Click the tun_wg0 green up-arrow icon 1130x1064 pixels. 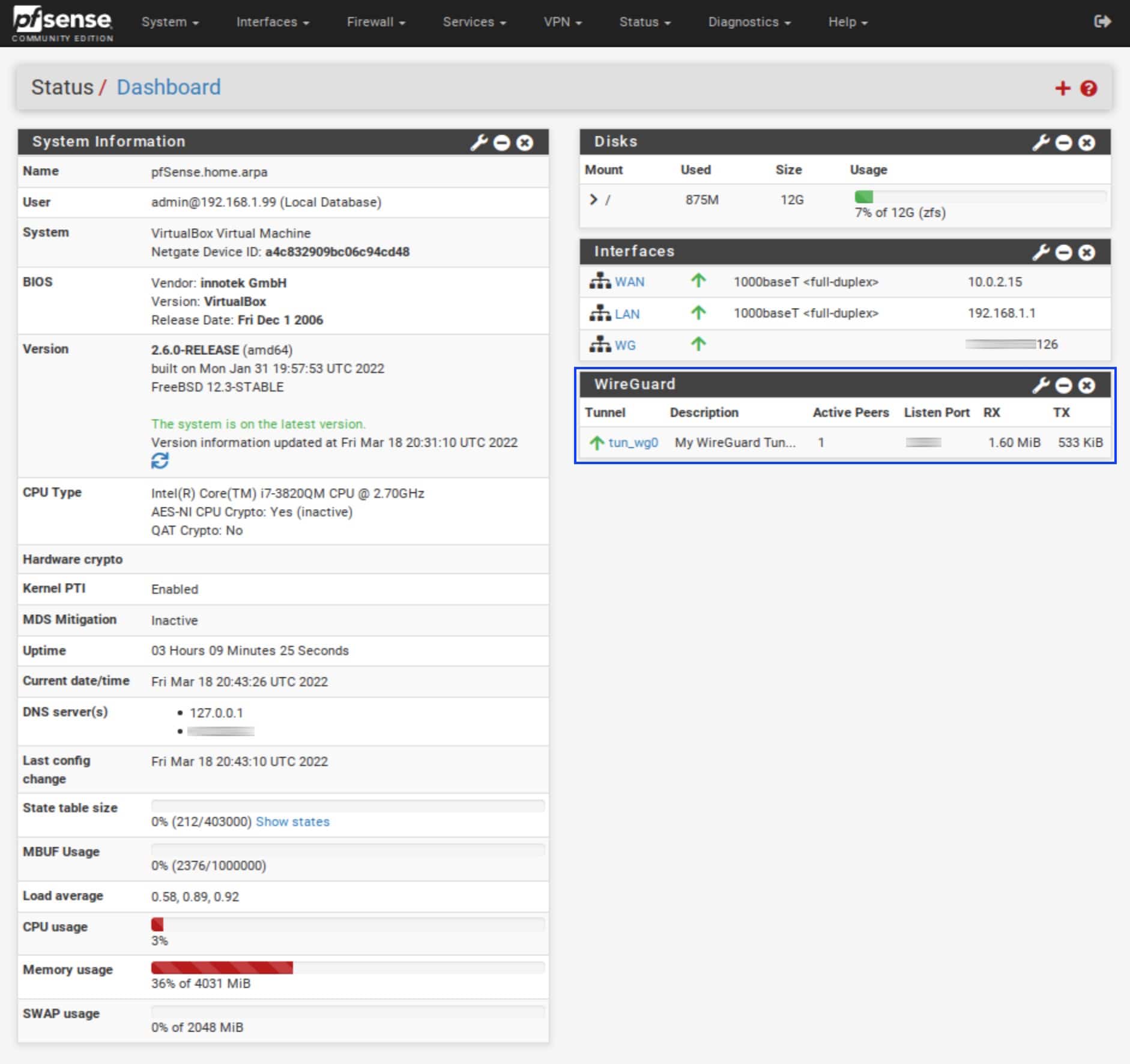(596, 443)
